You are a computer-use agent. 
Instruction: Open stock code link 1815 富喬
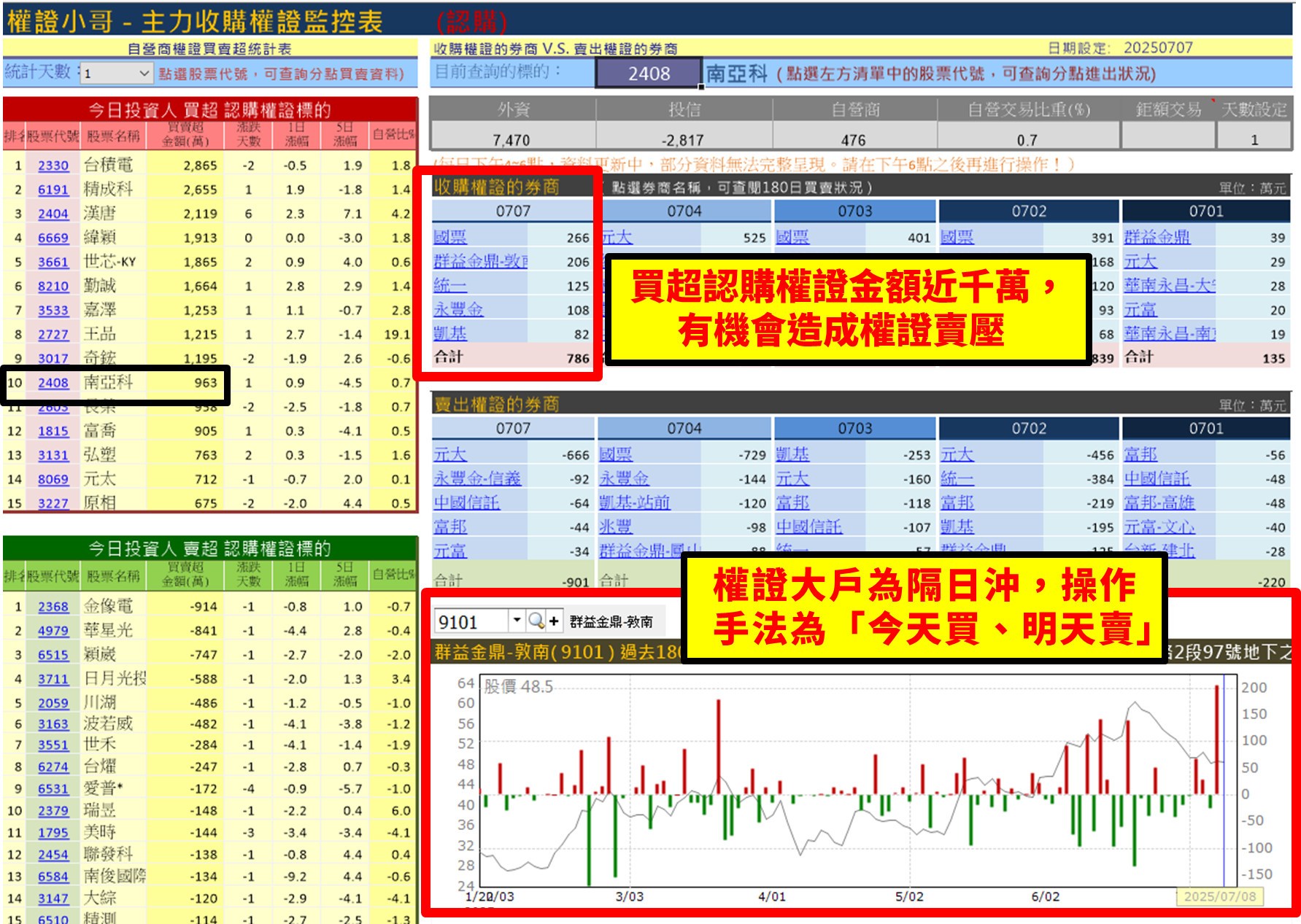pos(53,431)
